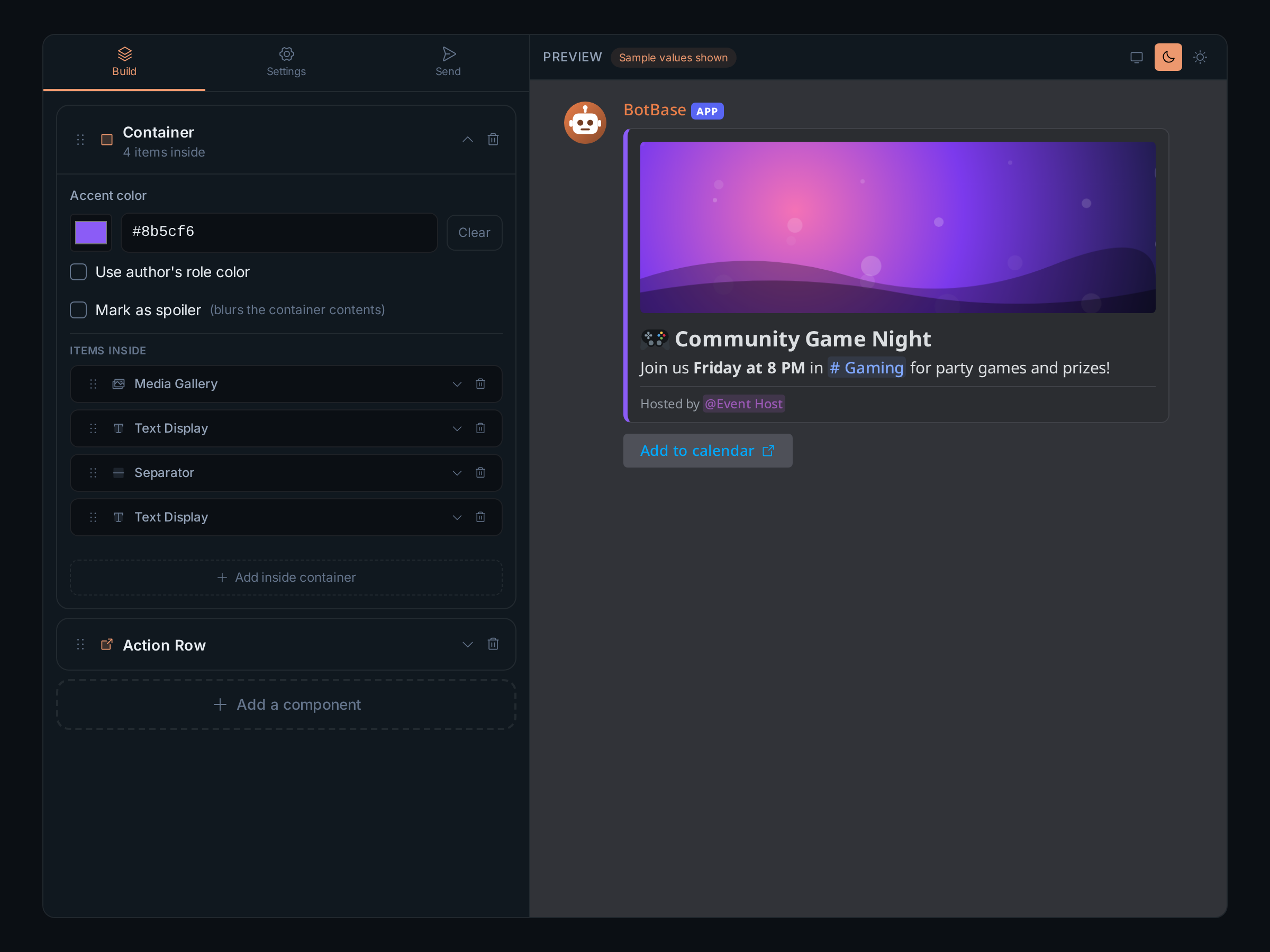Click the Action Row link icon

(x=107, y=644)
